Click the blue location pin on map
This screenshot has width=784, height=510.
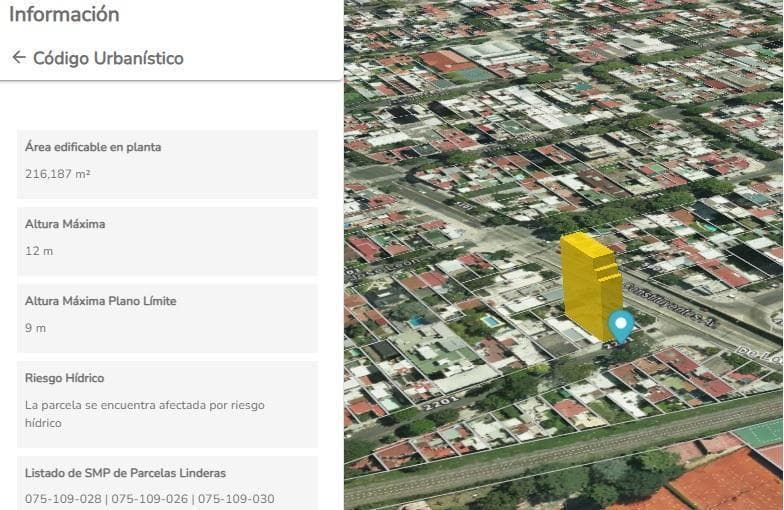(621, 324)
